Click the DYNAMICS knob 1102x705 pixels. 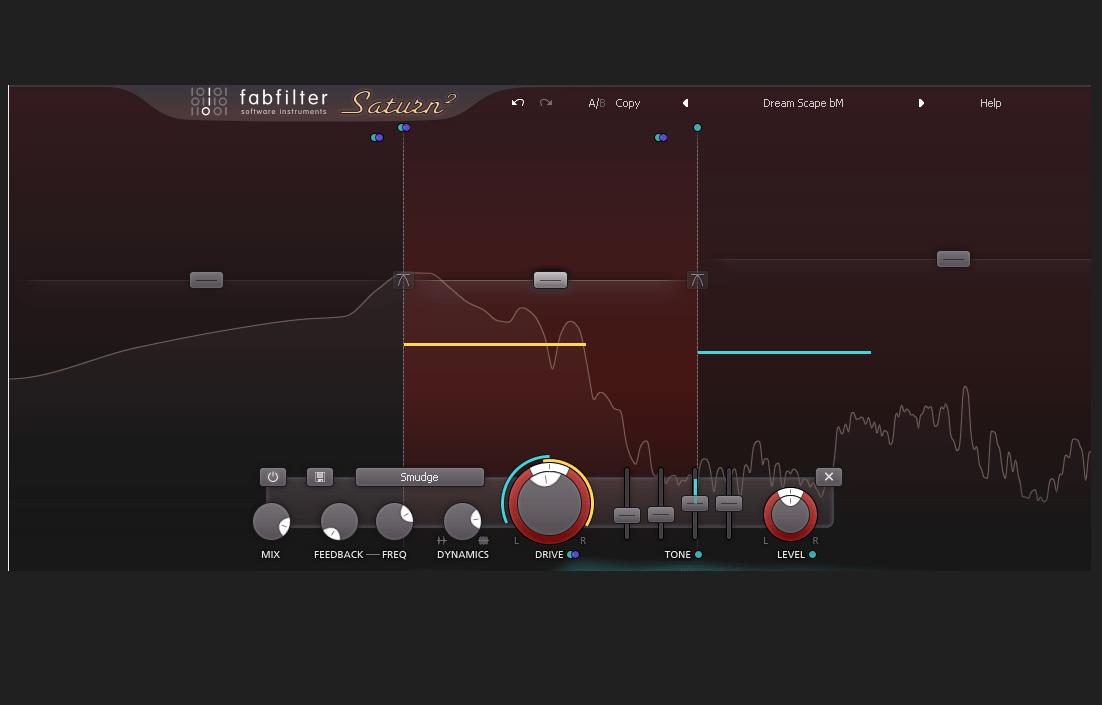point(462,522)
